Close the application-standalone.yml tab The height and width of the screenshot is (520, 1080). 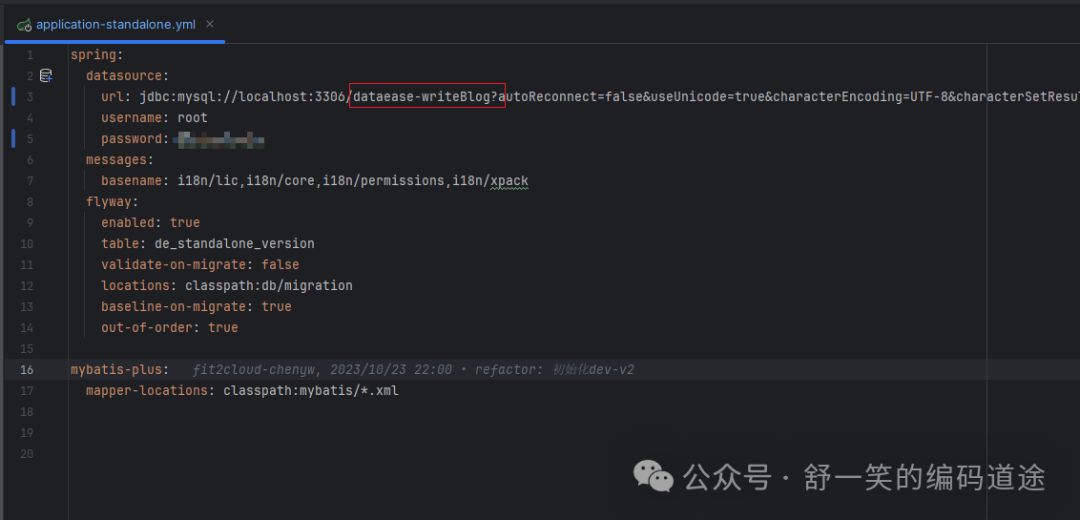coord(210,24)
